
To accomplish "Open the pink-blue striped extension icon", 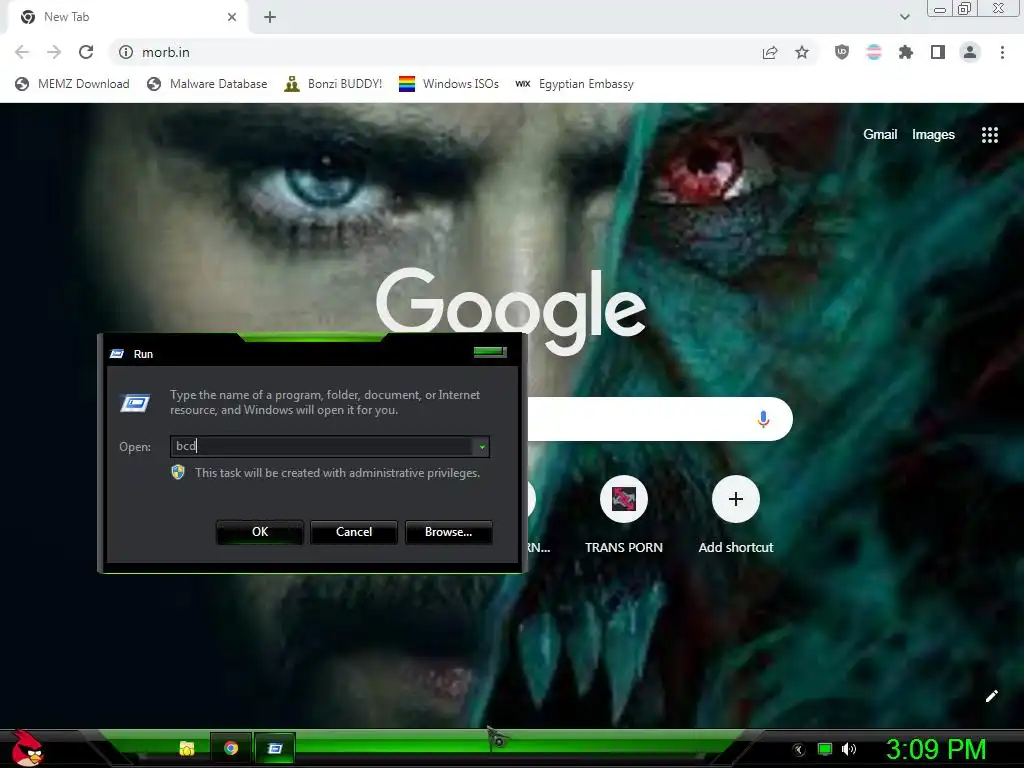I will [x=874, y=52].
